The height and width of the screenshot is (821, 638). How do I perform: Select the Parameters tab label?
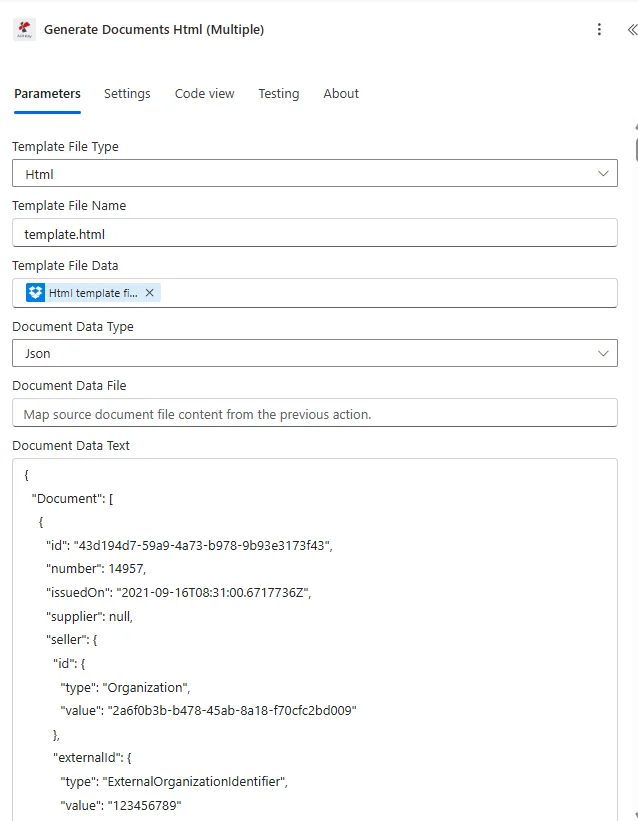click(47, 93)
